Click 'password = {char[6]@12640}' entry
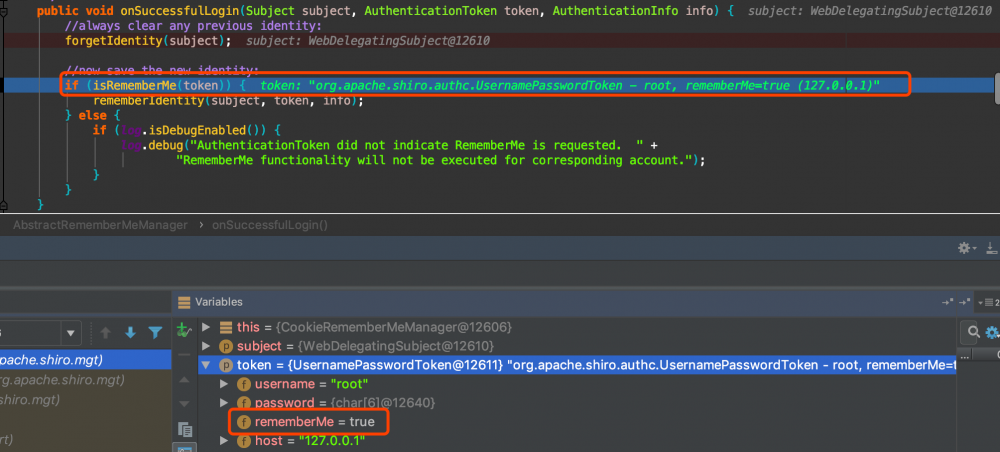 coord(345,403)
